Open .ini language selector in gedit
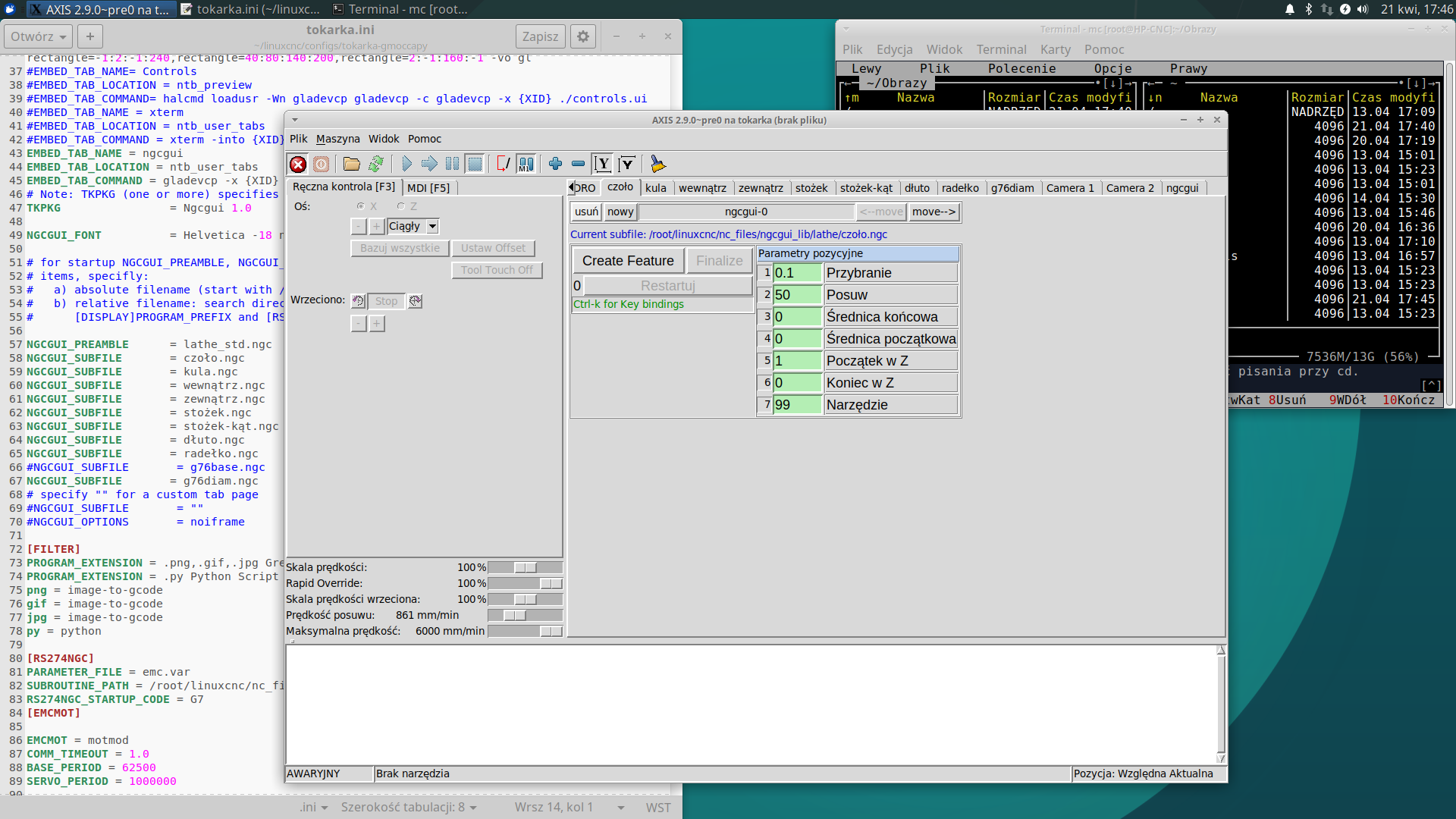The height and width of the screenshot is (819, 1456). [x=313, y=807]
